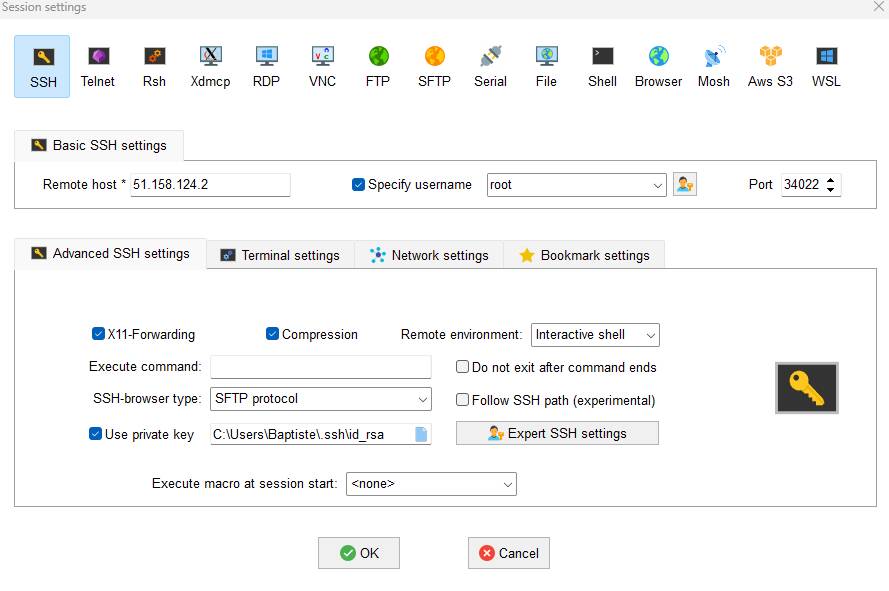889x591 pixels.
Task: Select the SSH session type
Action: coord(43,66)
